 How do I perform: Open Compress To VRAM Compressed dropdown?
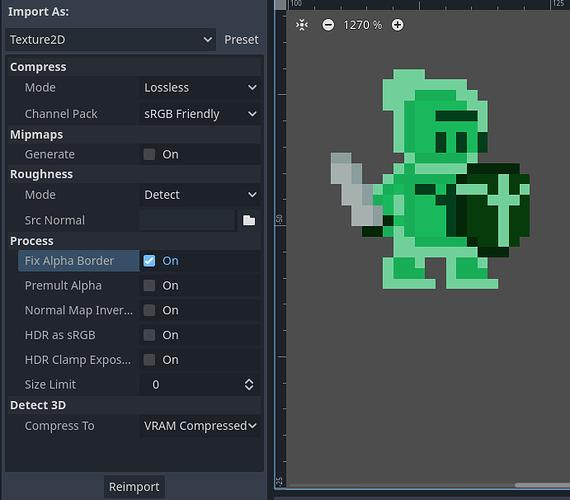pos(200,426)
